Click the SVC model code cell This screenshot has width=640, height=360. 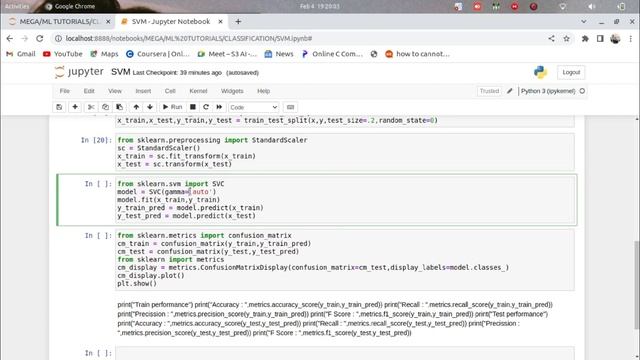(x=345, y=200)
